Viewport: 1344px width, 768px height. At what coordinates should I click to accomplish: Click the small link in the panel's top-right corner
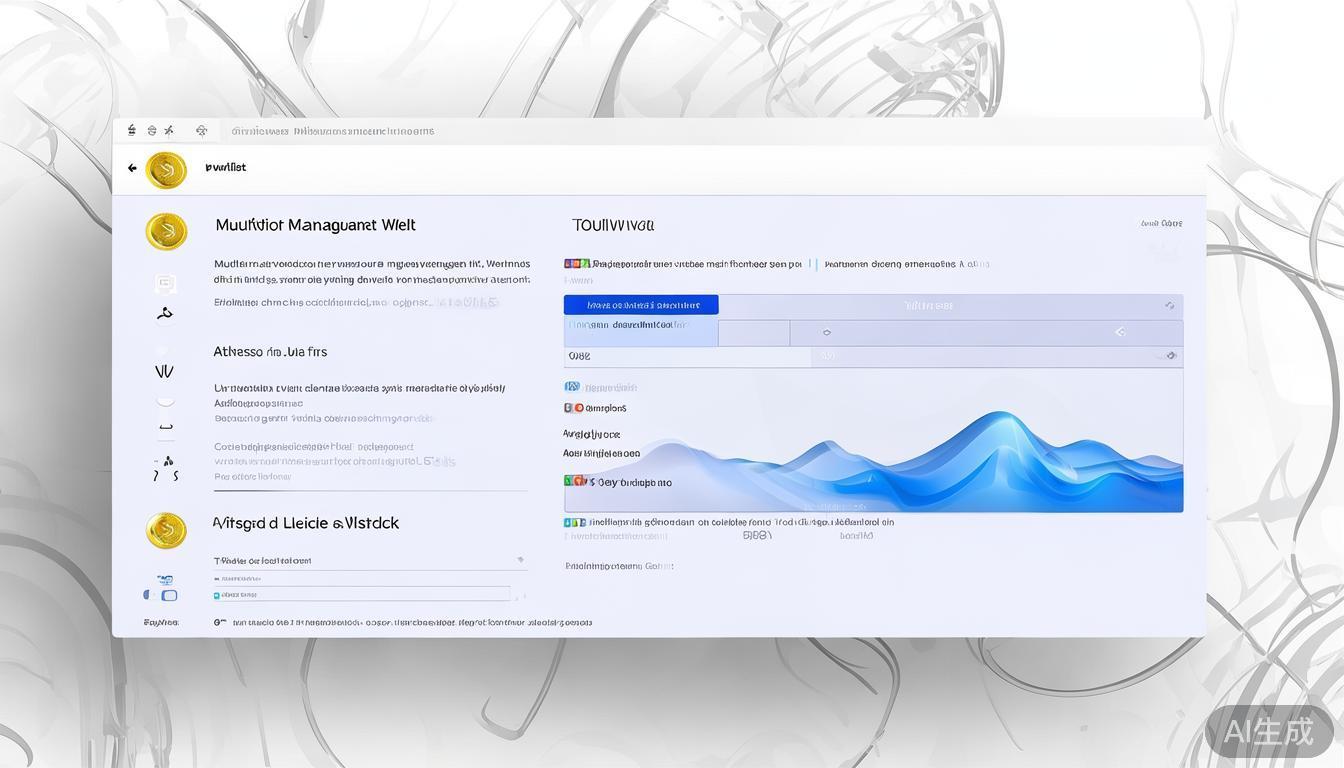tap(1161, 223)
